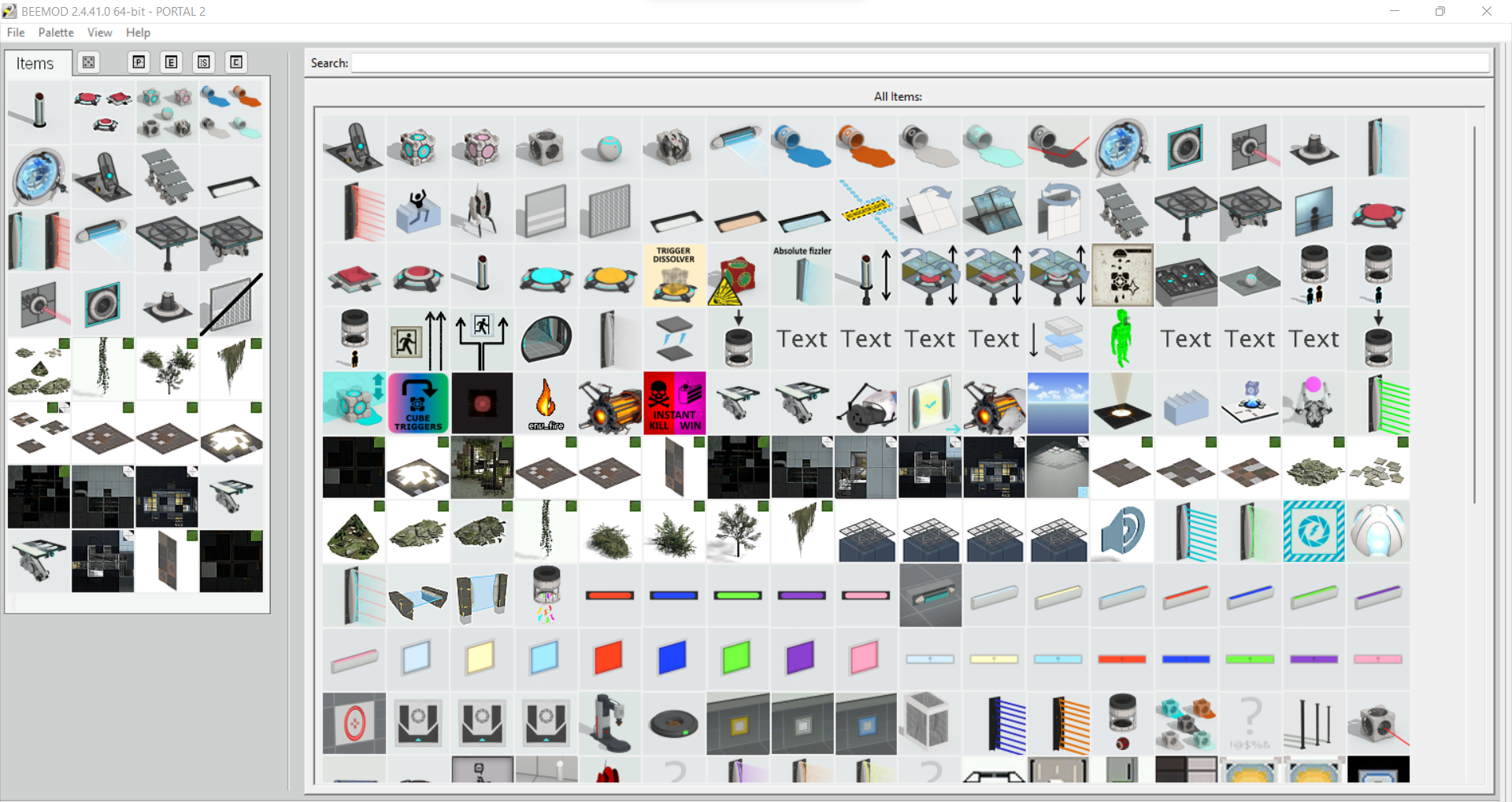This screenshot has width=1512, height=802.
Task: Click the dice randomize palette button
Action: tap(89, 62)
